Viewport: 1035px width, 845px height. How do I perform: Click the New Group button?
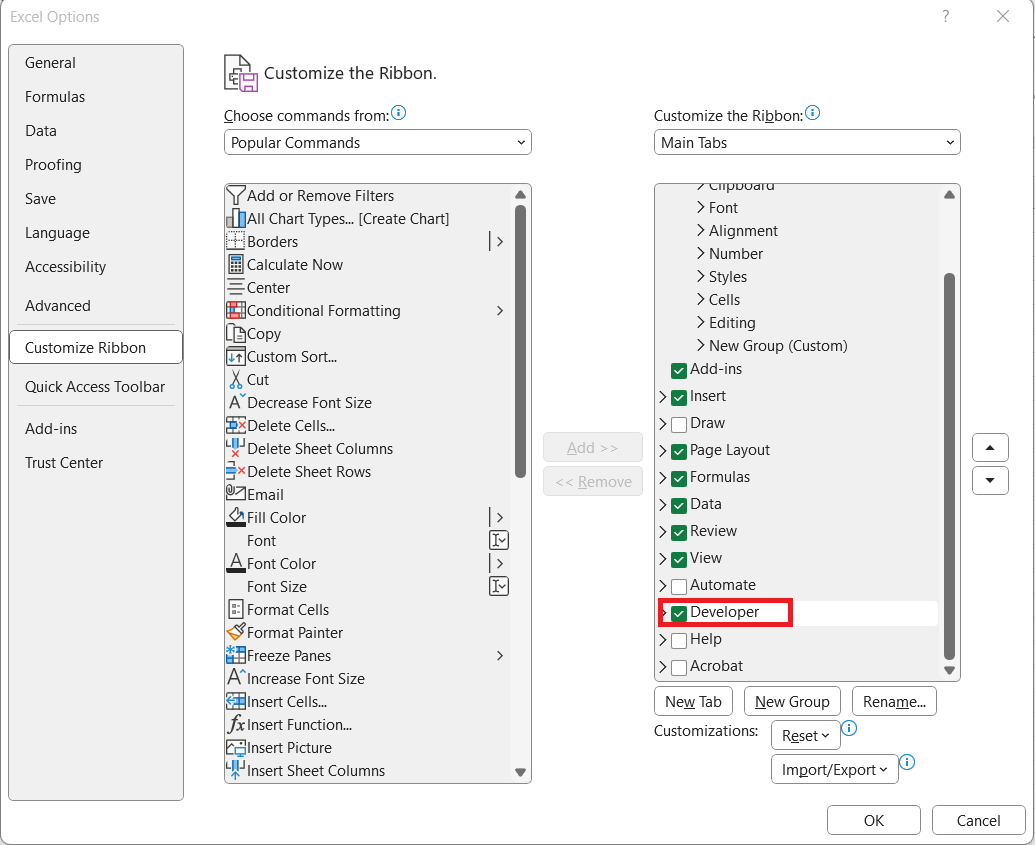[792, 701]
